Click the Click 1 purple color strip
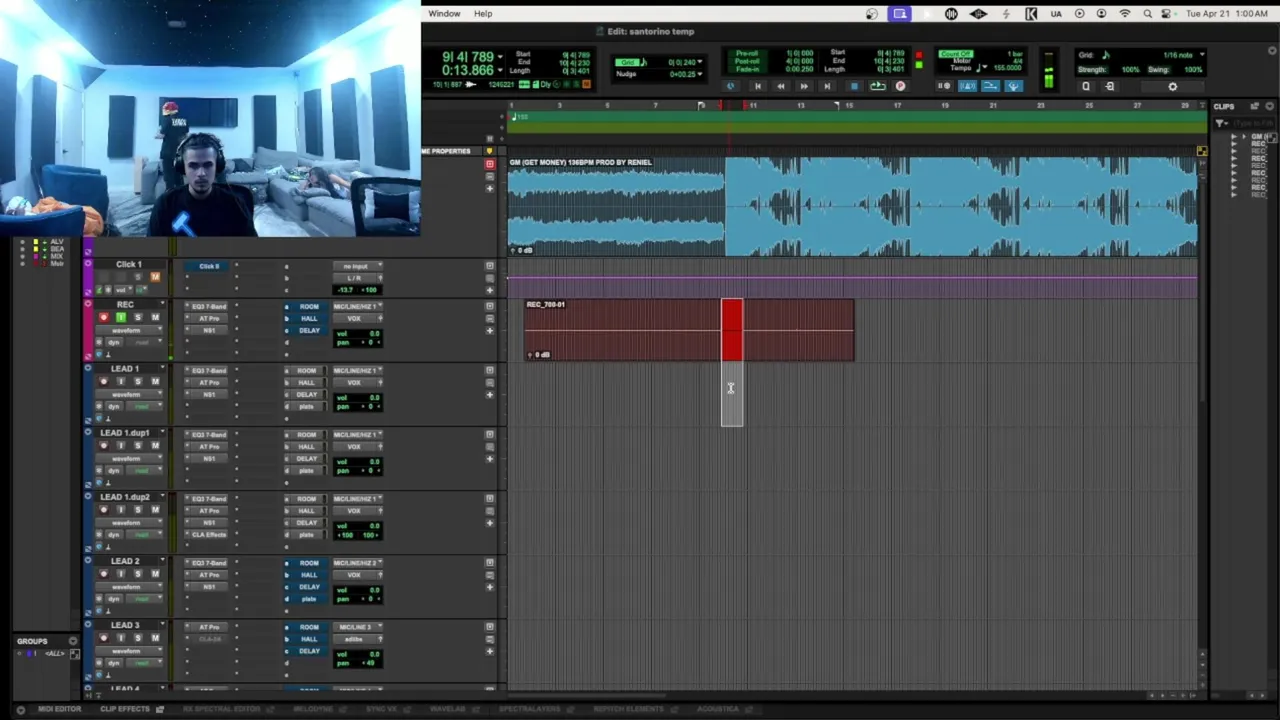This screenshot has height=720, width=1280. click(x=88, y=275)
